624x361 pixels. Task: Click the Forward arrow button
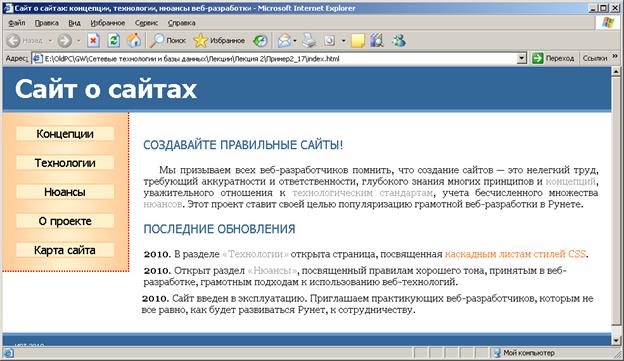pyautogui.click(x=64, y=40)
